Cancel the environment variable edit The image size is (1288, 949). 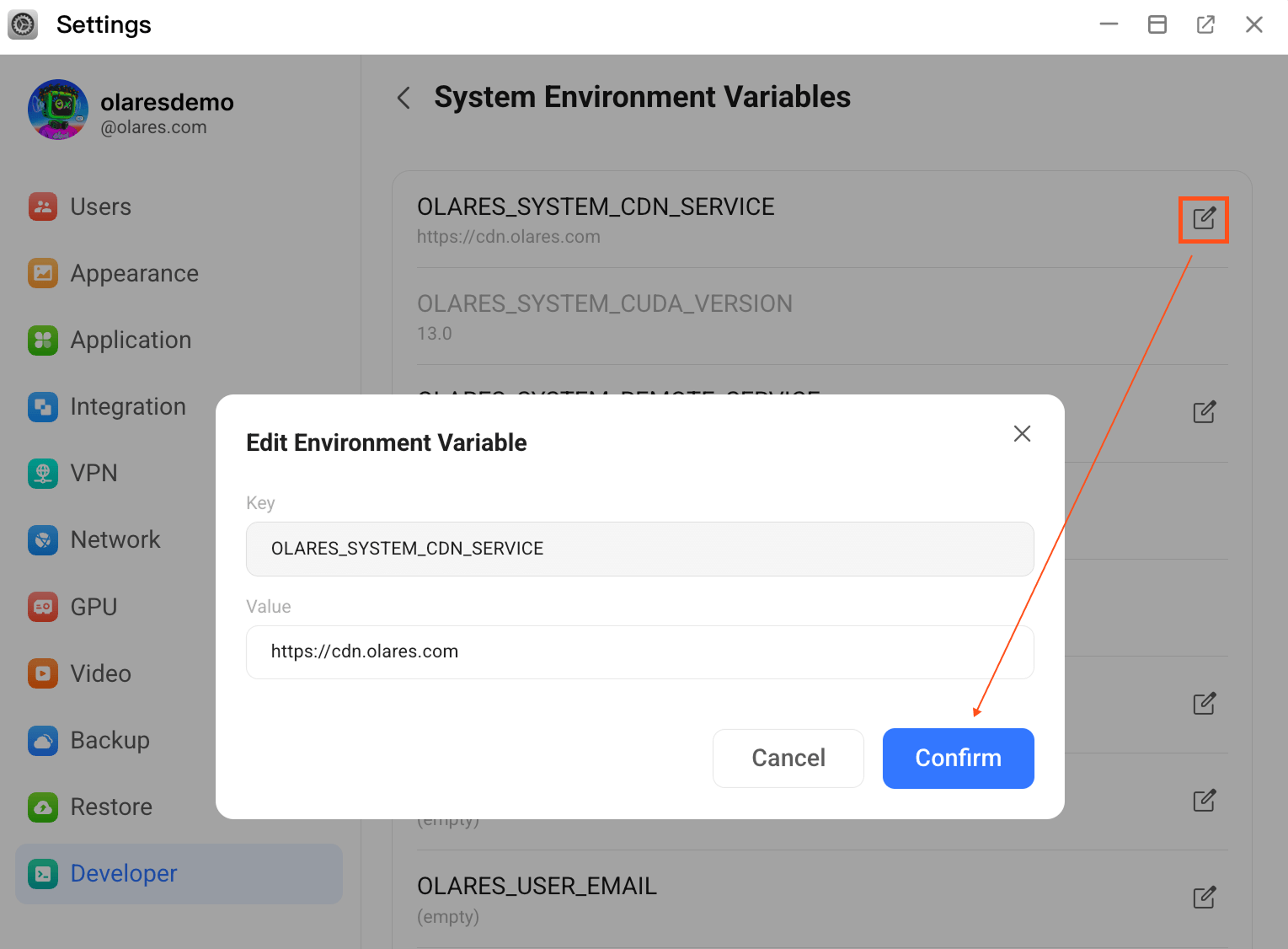788,758
